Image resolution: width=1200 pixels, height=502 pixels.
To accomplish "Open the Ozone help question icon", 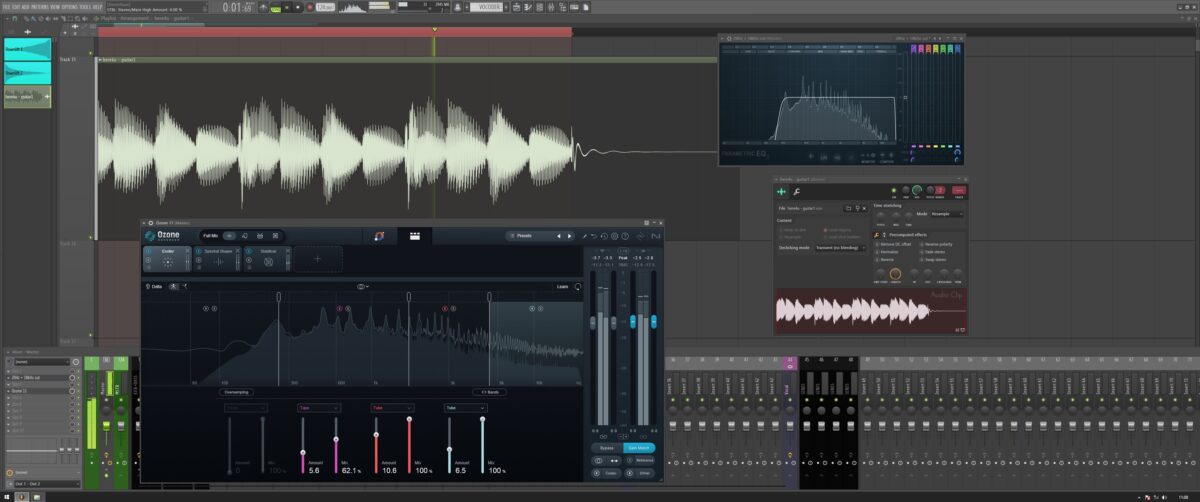I will 625,236.
